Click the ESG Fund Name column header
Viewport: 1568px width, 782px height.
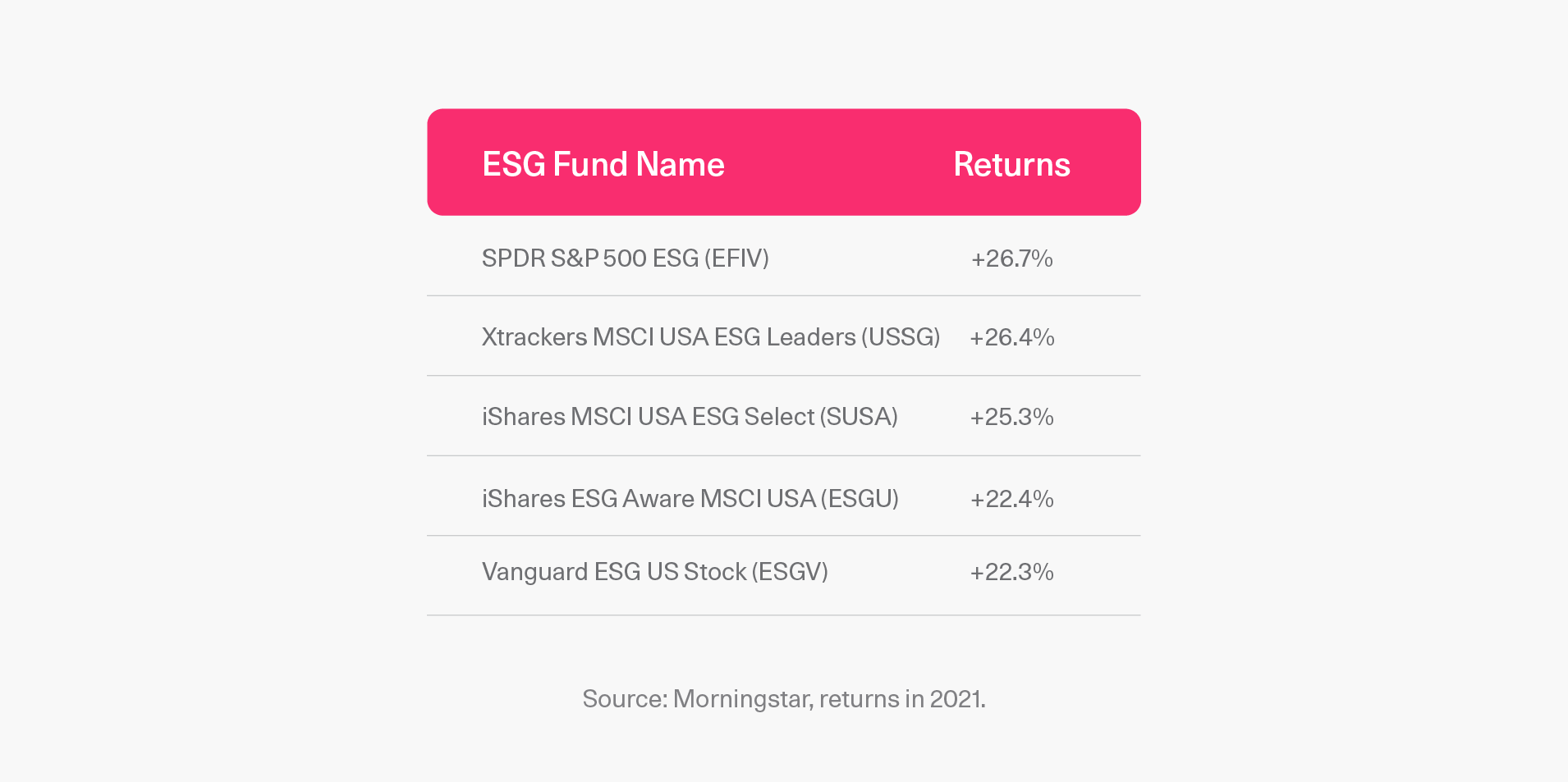pyautogui.click(x=603, y=164)
